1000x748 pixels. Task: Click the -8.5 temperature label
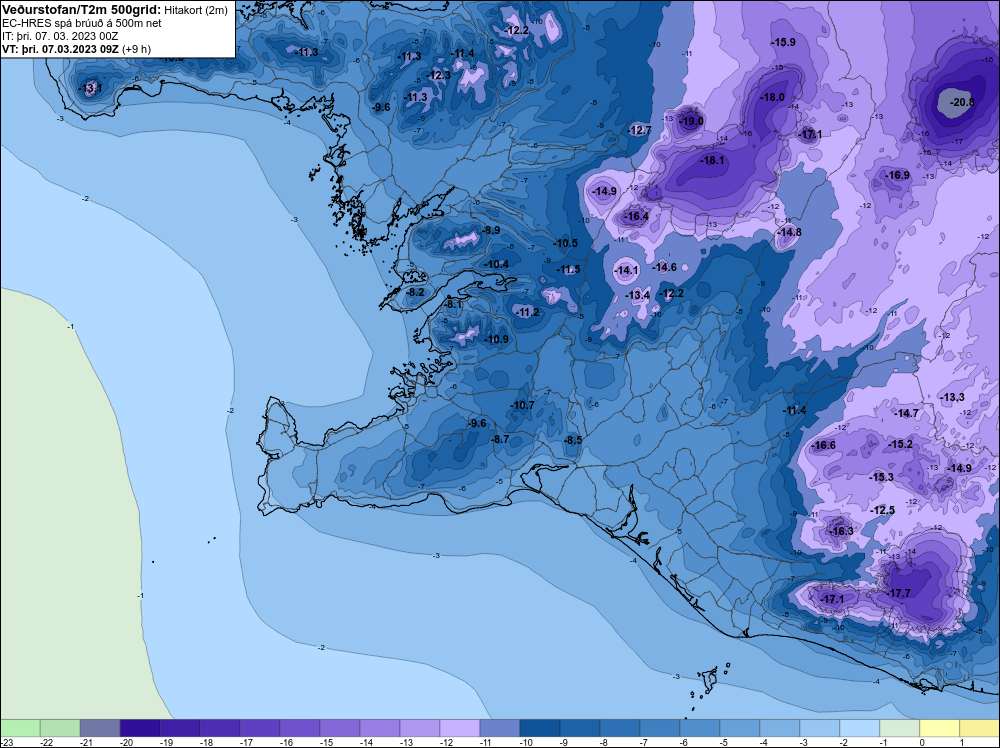coord(573,440)
